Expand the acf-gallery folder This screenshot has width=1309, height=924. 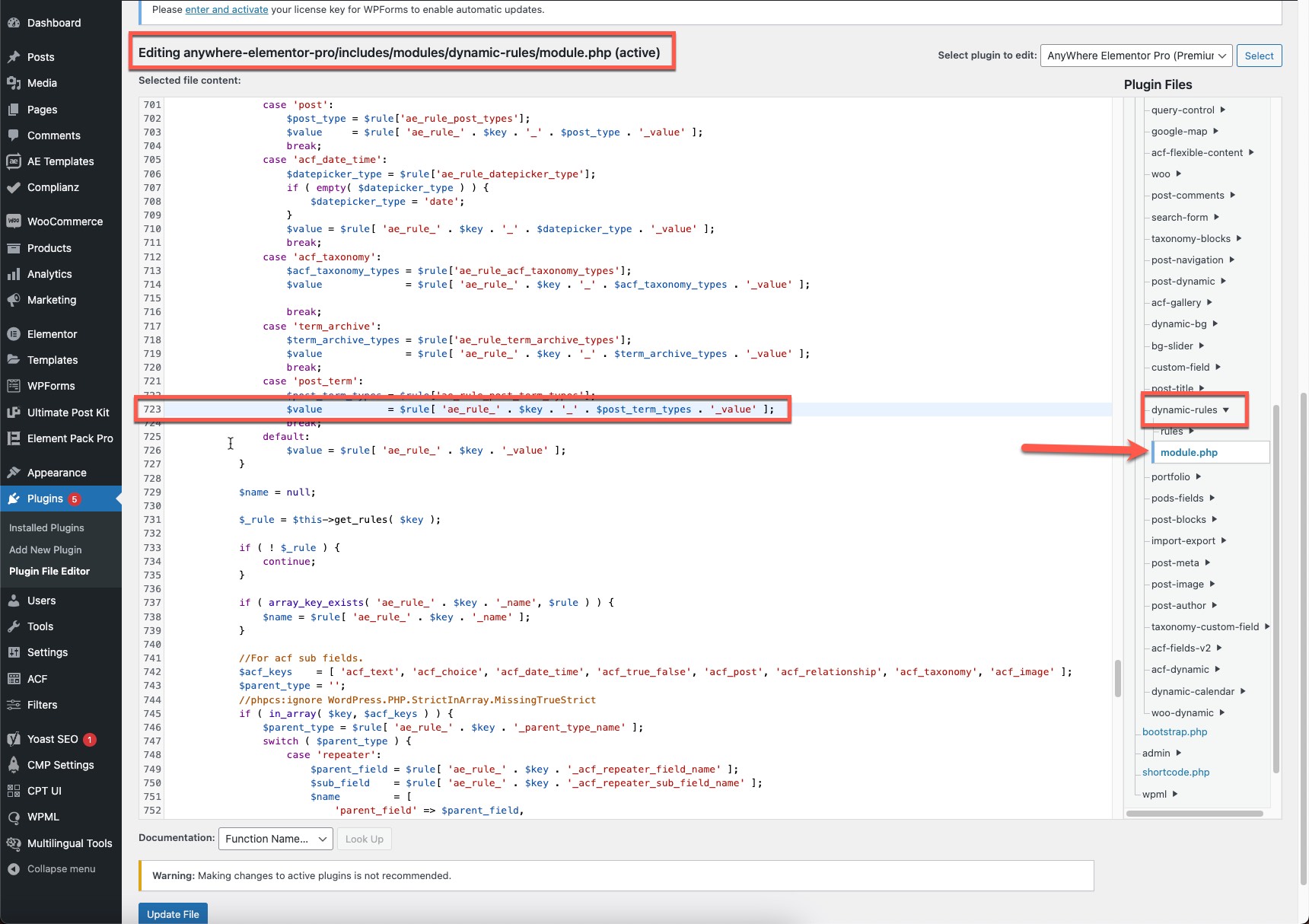point(1209,302)
